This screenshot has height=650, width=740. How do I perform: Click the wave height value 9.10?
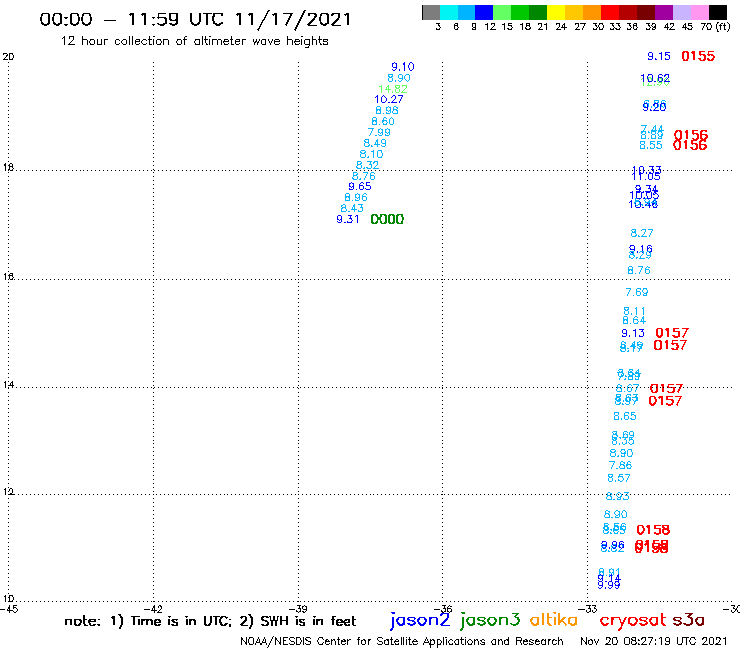[x=403, y=67]
